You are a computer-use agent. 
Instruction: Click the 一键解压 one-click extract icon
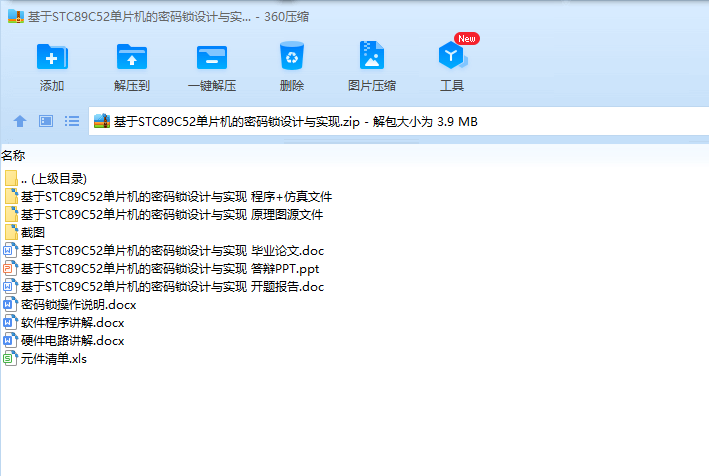pyautogui.click(x=212, y=57)
